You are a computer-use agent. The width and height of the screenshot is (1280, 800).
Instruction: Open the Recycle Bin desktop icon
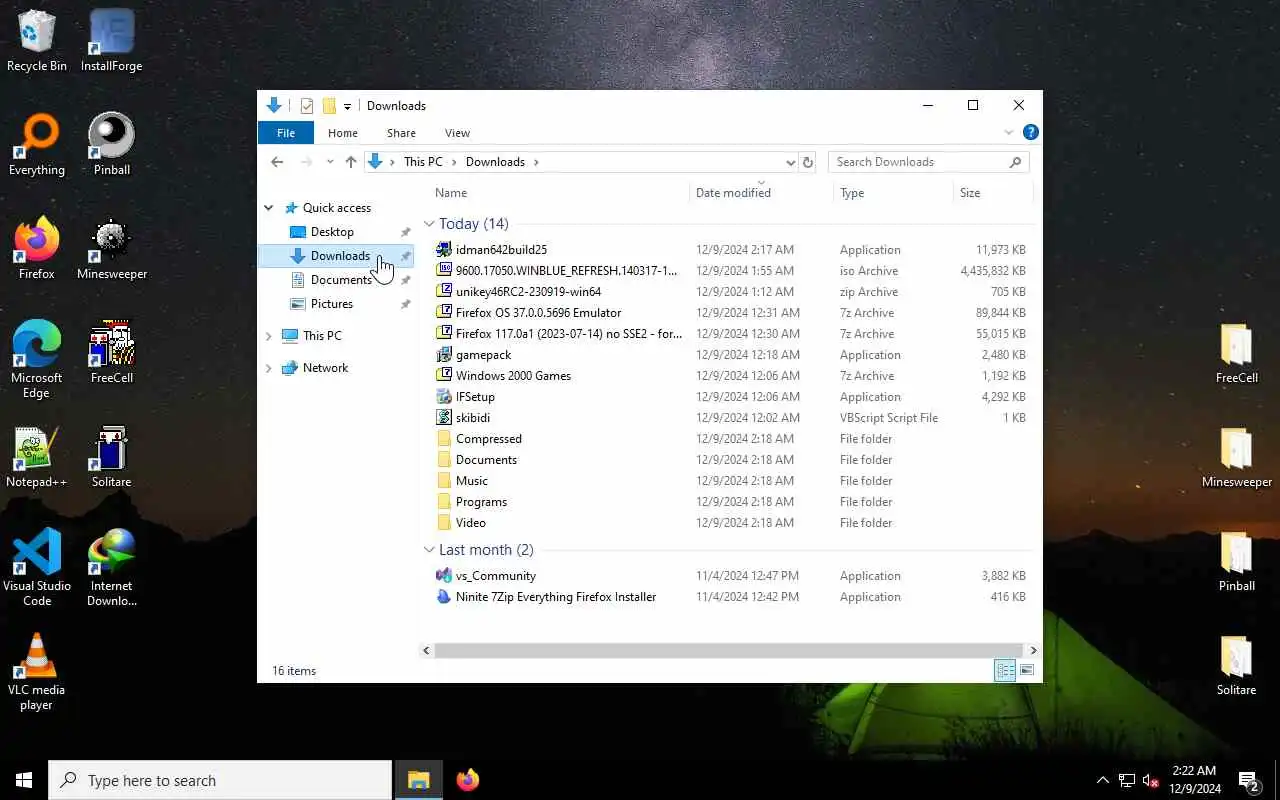coord(37,41)
